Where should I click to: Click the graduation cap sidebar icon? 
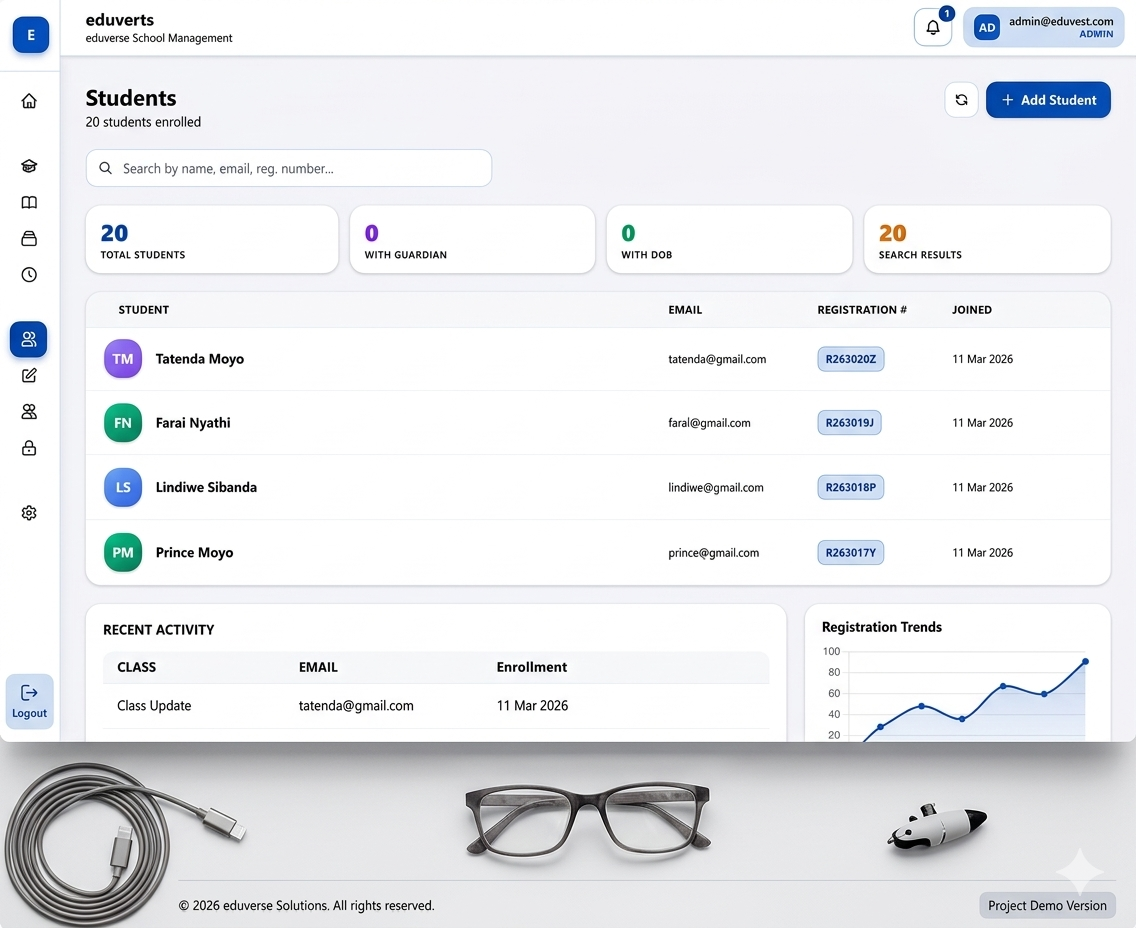click(x=29, y=166)
